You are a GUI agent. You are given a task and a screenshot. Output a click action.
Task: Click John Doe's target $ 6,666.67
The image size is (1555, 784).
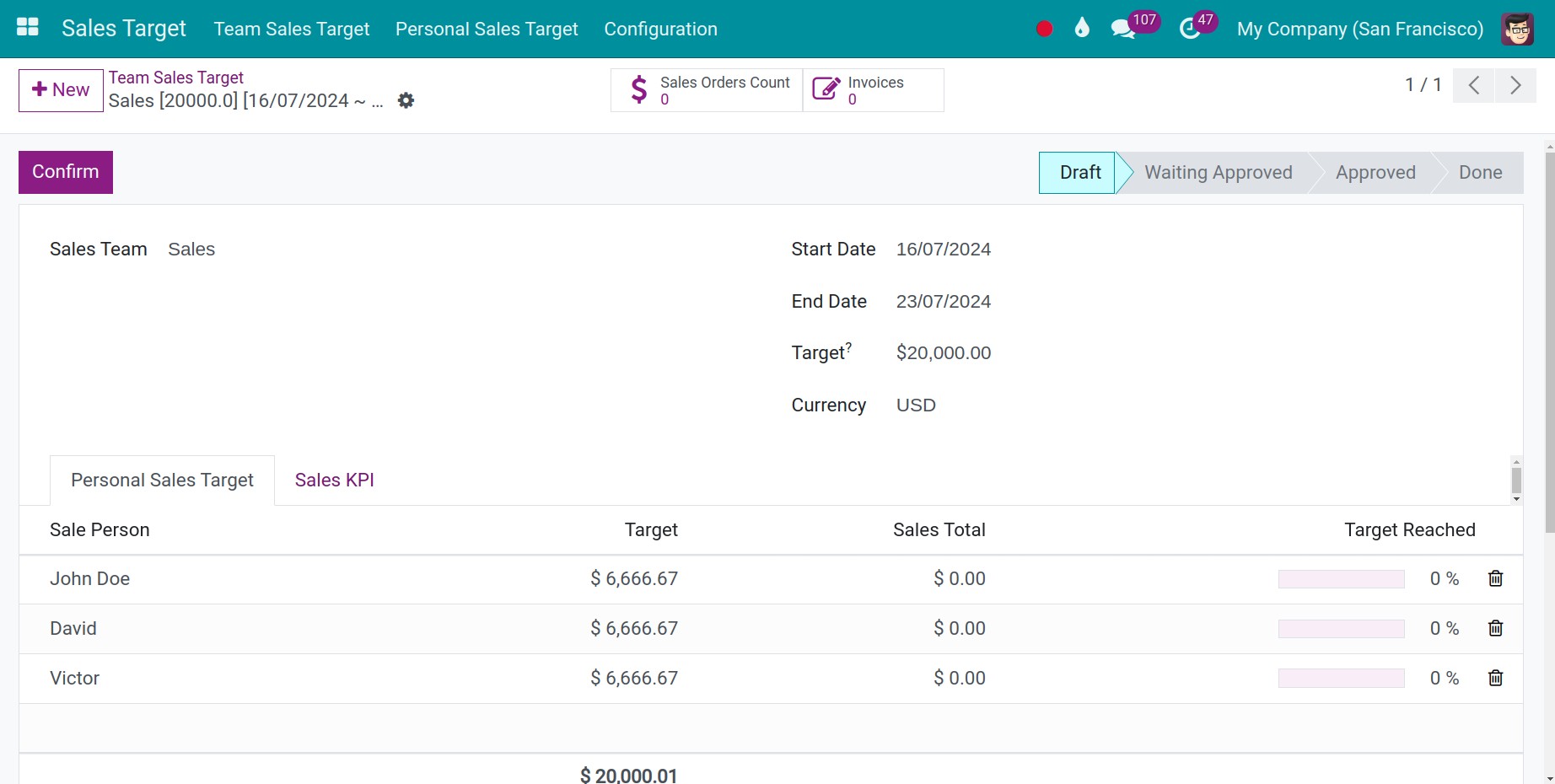tap(634, 579)
